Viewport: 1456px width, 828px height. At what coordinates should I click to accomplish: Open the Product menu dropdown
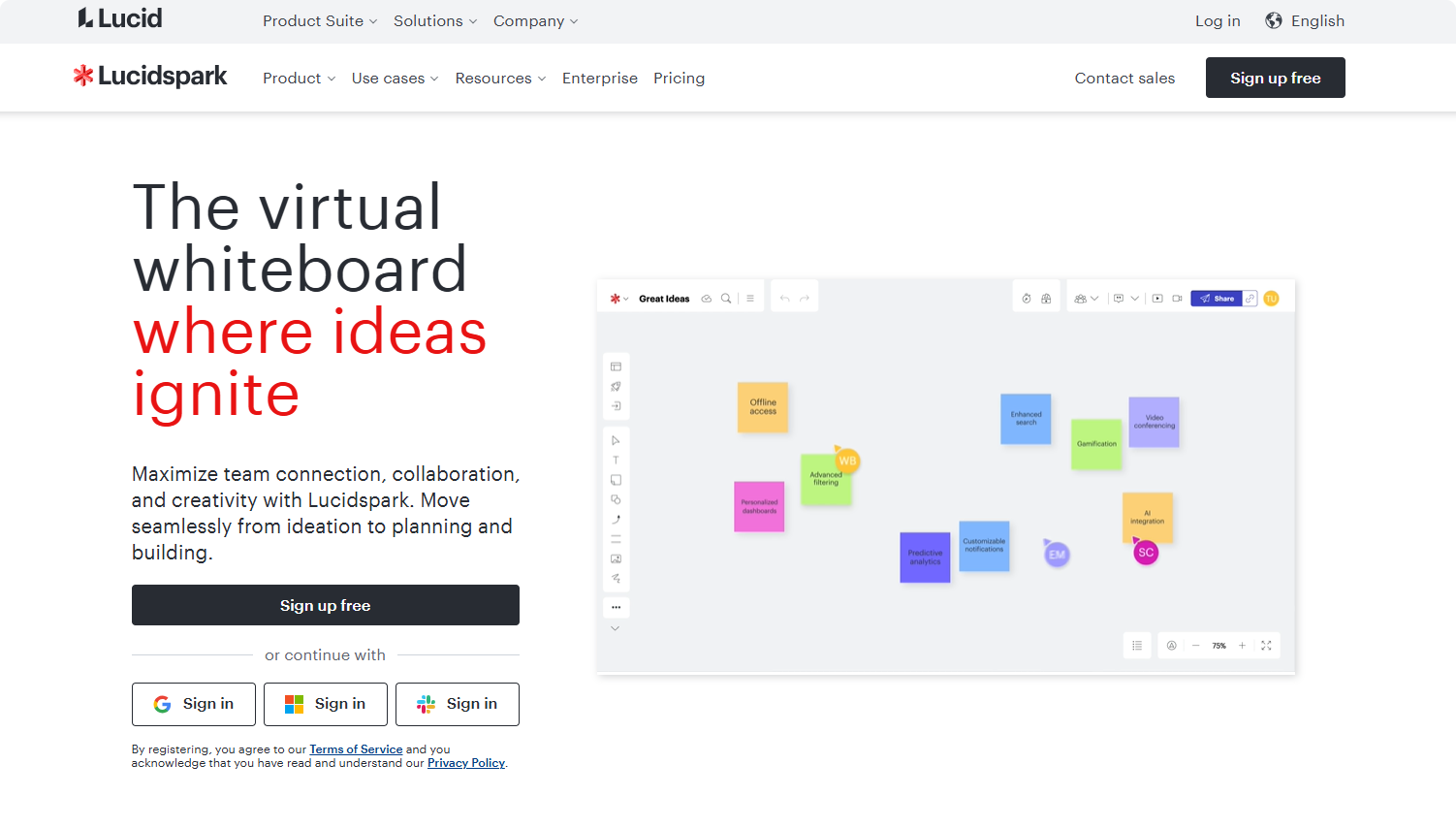pos(300,78)
